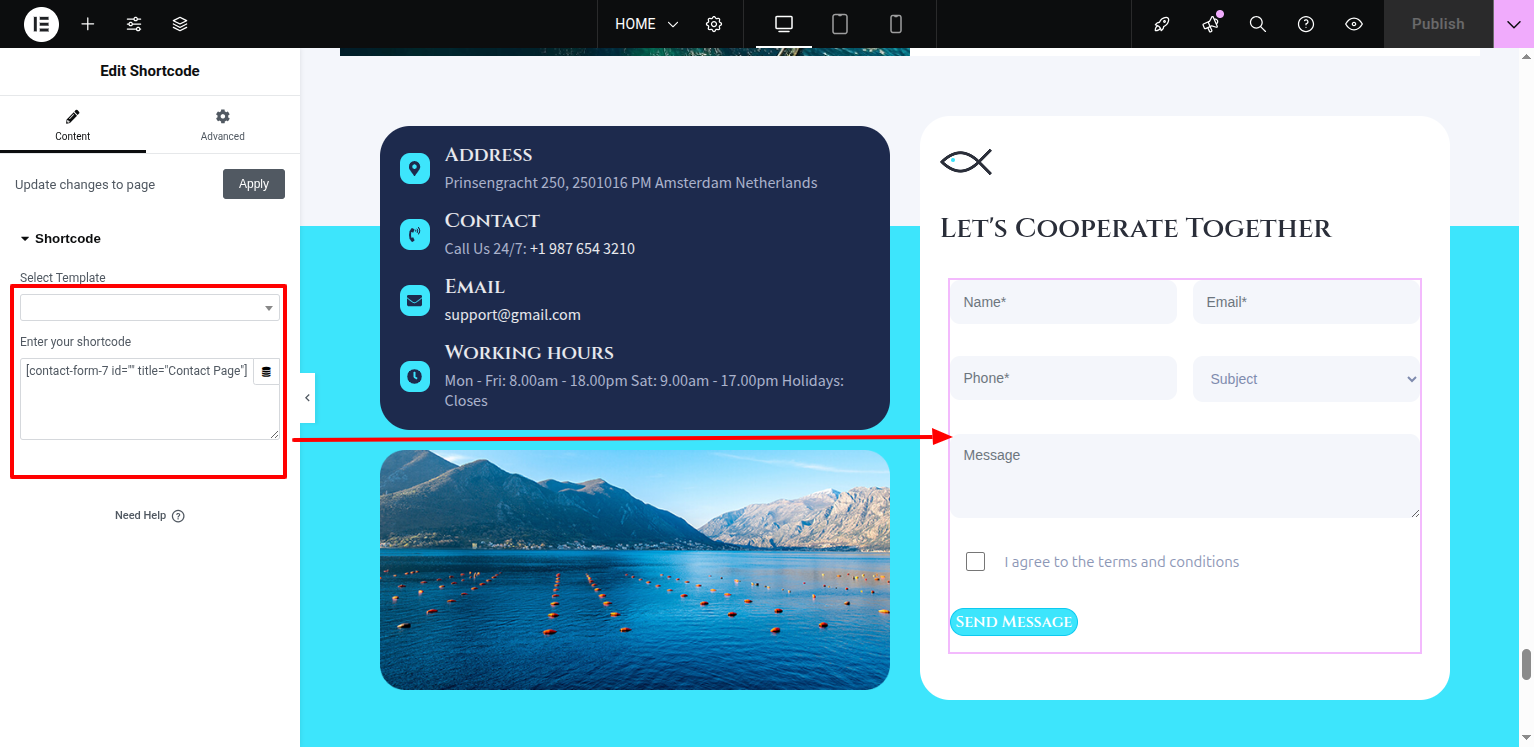The height and width of the screenshot is (747, 1534).
Task: Switch to the Advanced tab
Action: coord(222,125)
